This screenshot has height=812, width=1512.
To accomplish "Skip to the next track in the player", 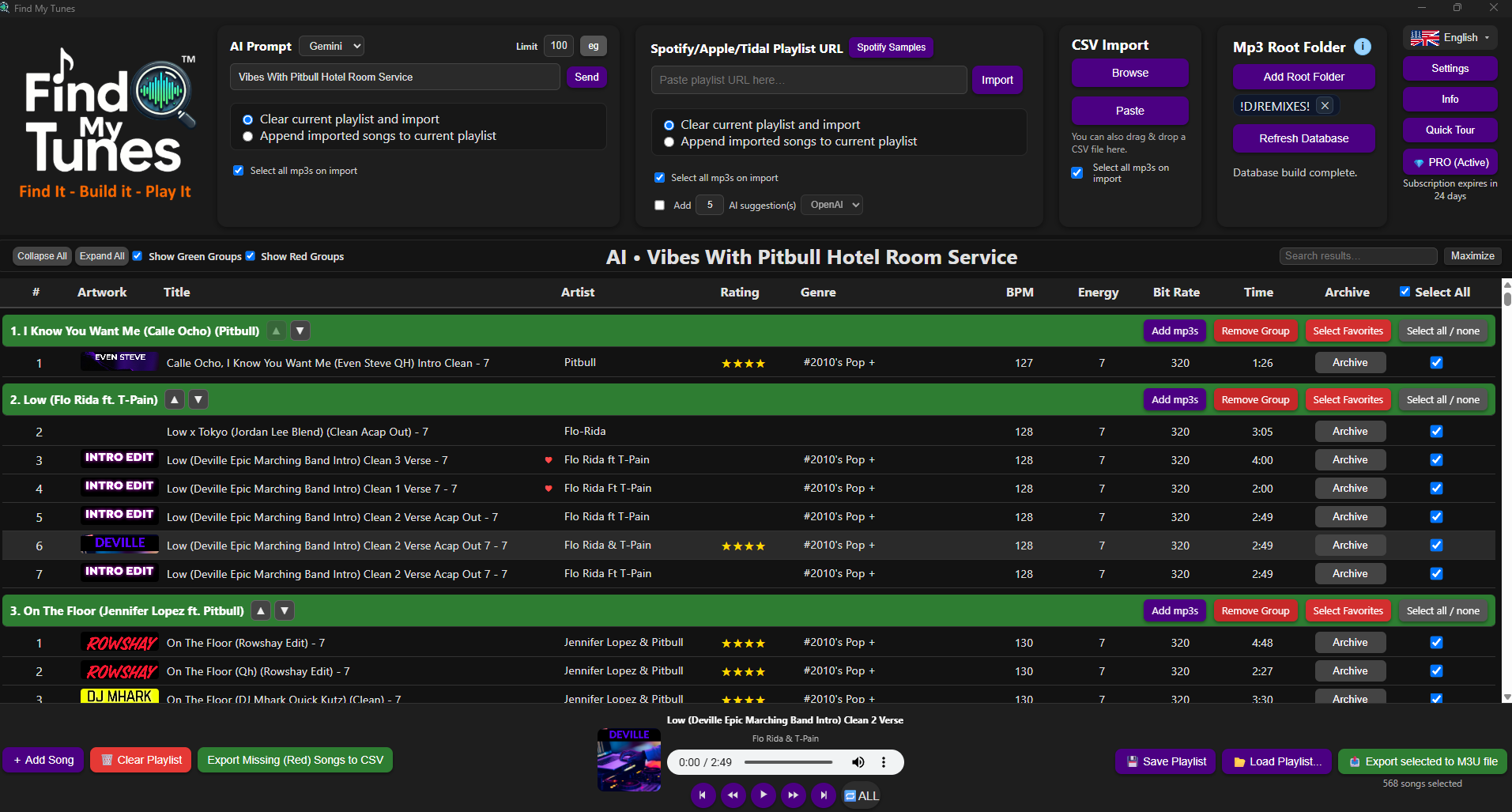I will 823,795.
